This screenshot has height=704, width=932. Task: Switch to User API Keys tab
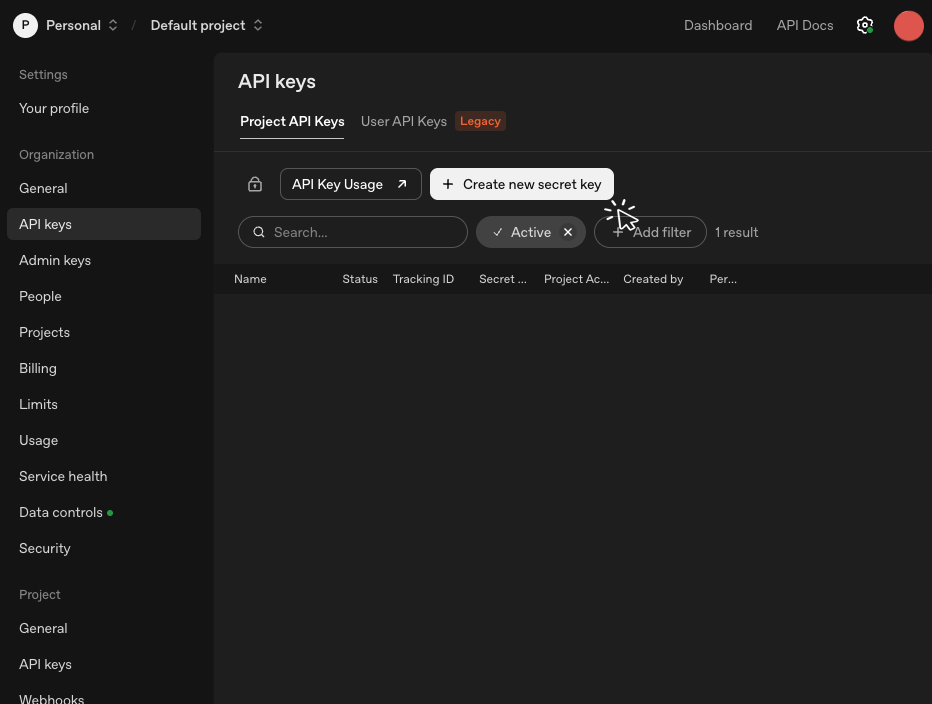pos(404,121)
